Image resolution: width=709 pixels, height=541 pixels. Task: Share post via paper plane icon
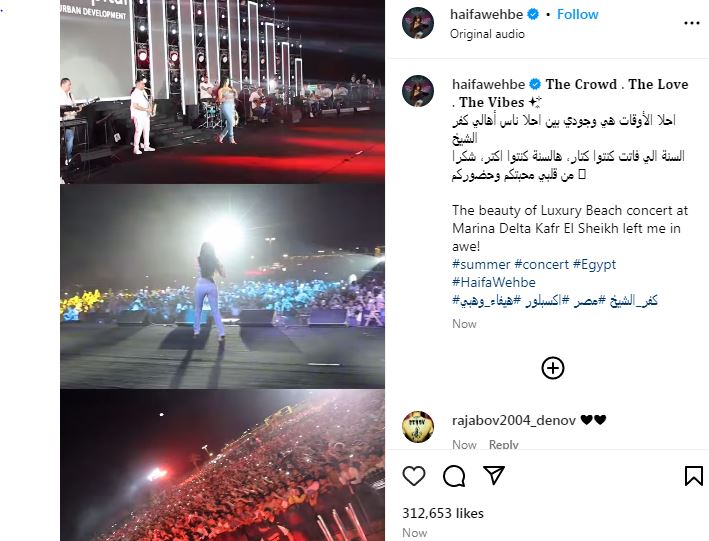(494, 475)
